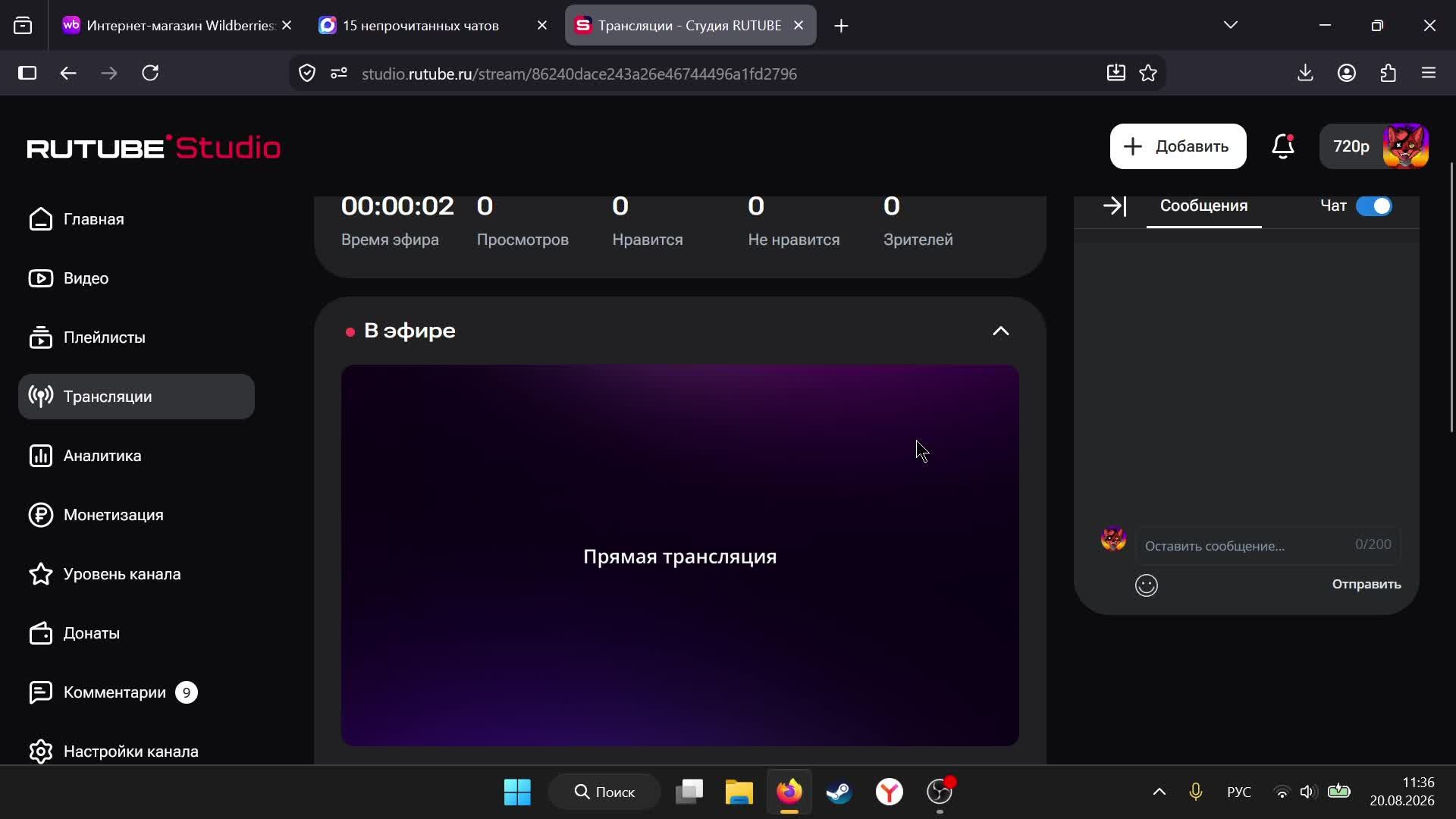Open the profile avatar menu
Image resolution: width=1456 pixels, height=819 pixels.
coord(1405,146)
